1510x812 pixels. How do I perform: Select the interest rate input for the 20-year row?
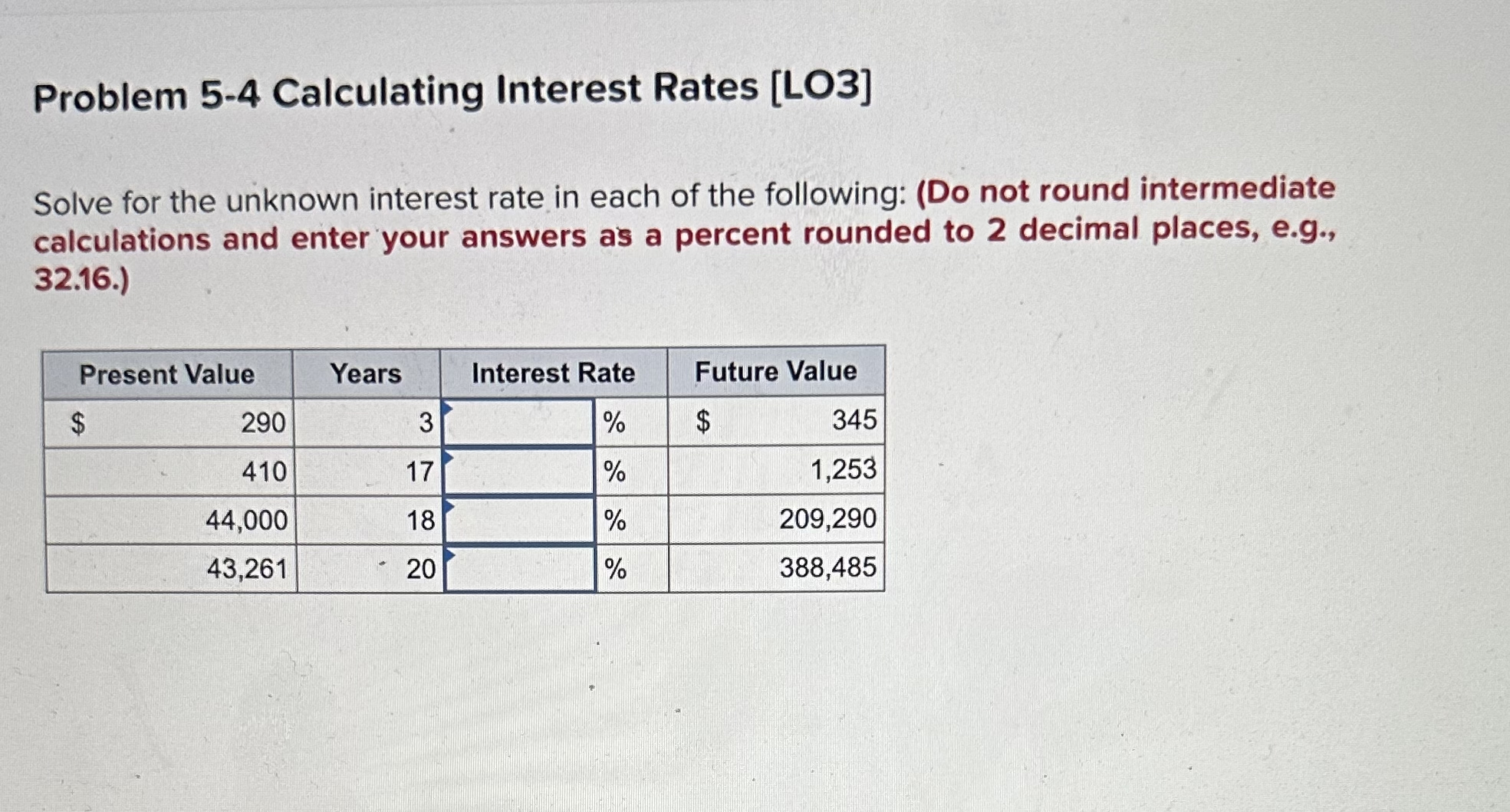click(518, 571)
